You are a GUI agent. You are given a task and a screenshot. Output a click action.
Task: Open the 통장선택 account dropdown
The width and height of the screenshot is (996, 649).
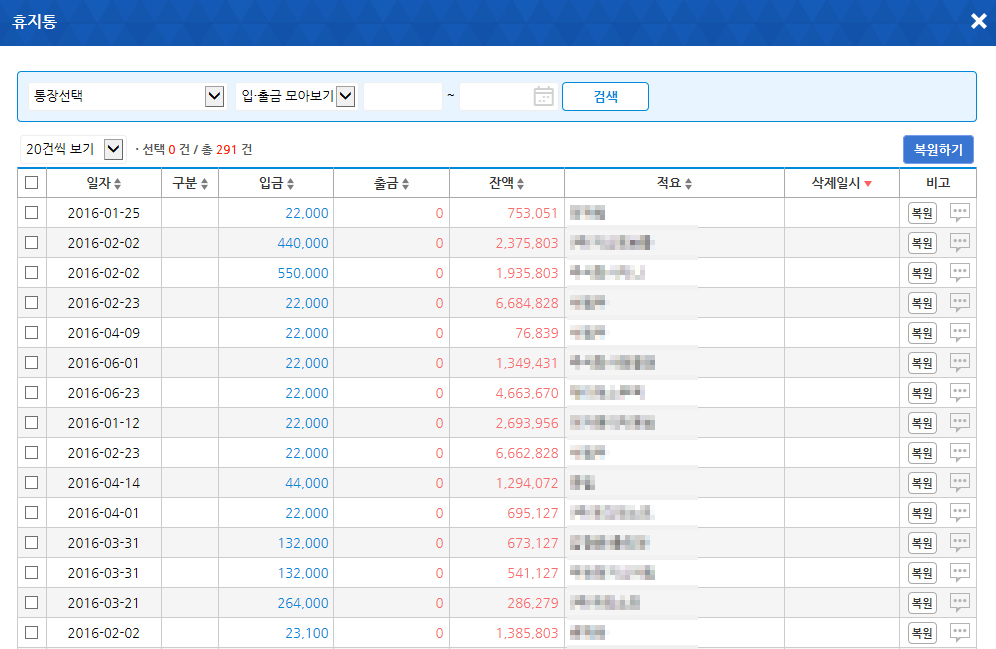point(127,97)
